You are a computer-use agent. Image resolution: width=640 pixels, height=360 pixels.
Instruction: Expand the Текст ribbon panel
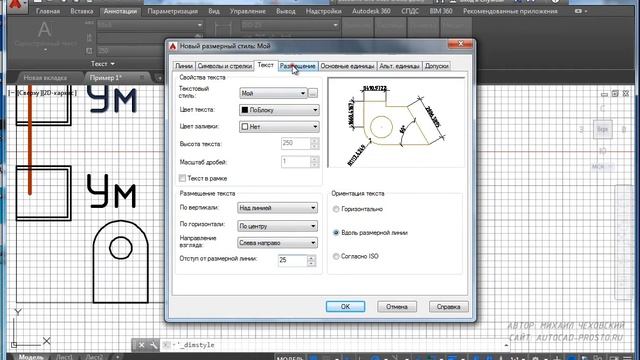click(102, 64)
